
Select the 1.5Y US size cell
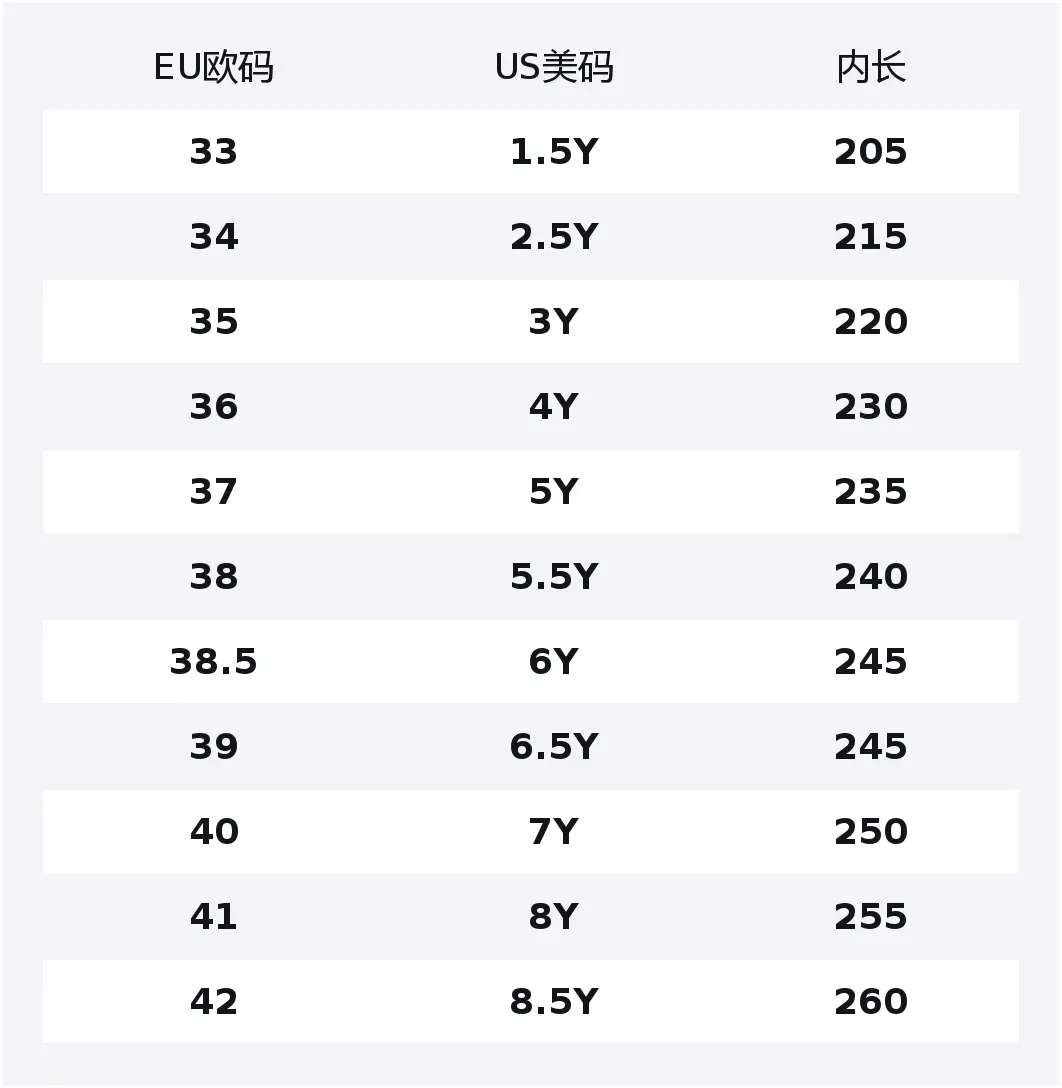553,152
